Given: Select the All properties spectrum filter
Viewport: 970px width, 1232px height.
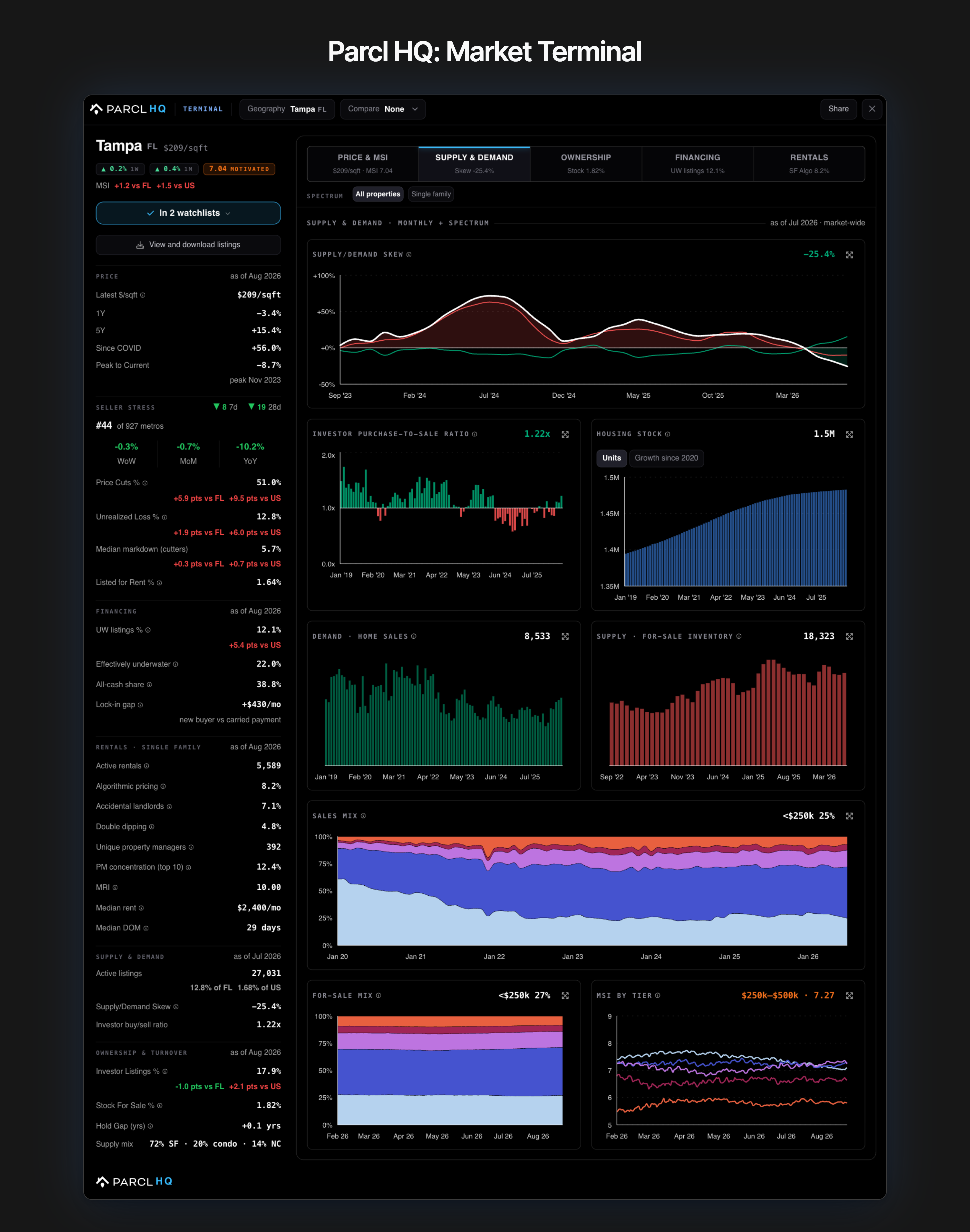Looking at the screenshot, I should (x=378, y=194).
